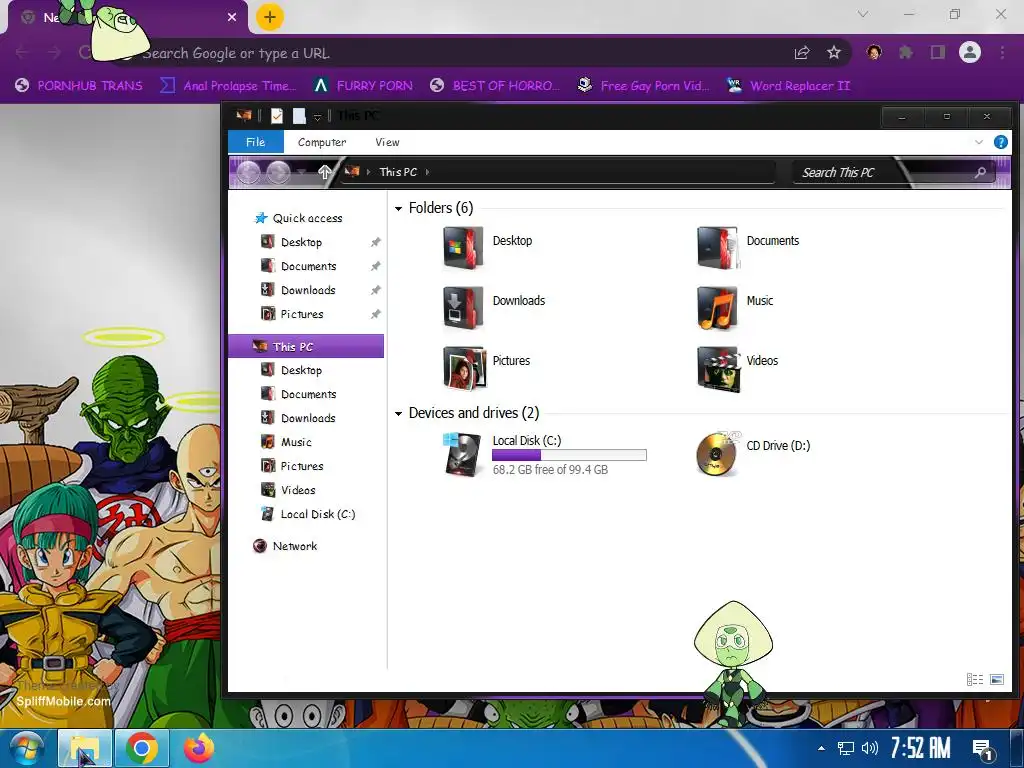The height and width of the screenshot is (768, 1024).
Task: Toggle Chrome side panel icon
Action: click(x=938, y=52)
